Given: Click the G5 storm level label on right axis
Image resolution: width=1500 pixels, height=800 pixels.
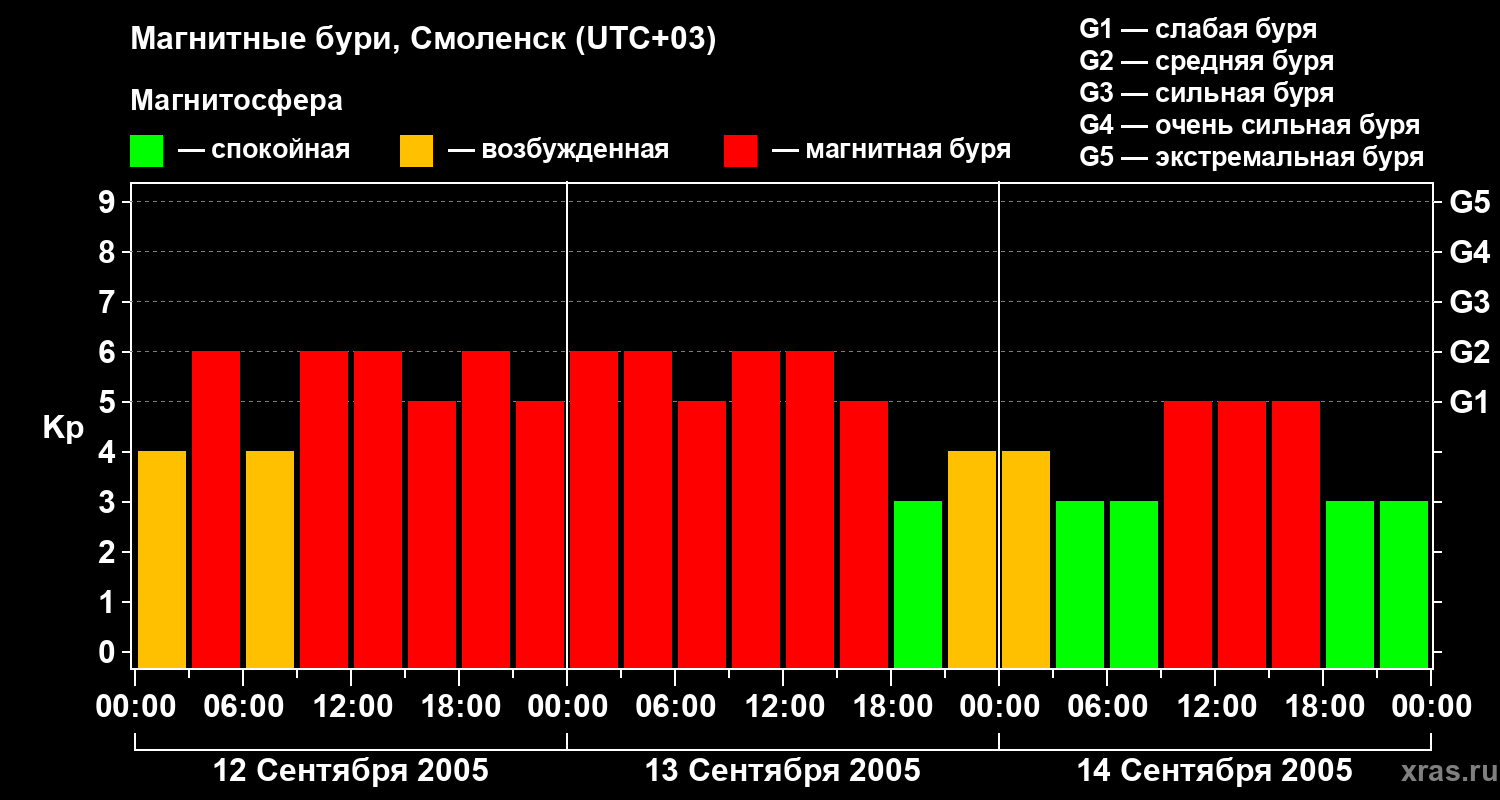Looking at the screenshot, I should pos(1469,202).
